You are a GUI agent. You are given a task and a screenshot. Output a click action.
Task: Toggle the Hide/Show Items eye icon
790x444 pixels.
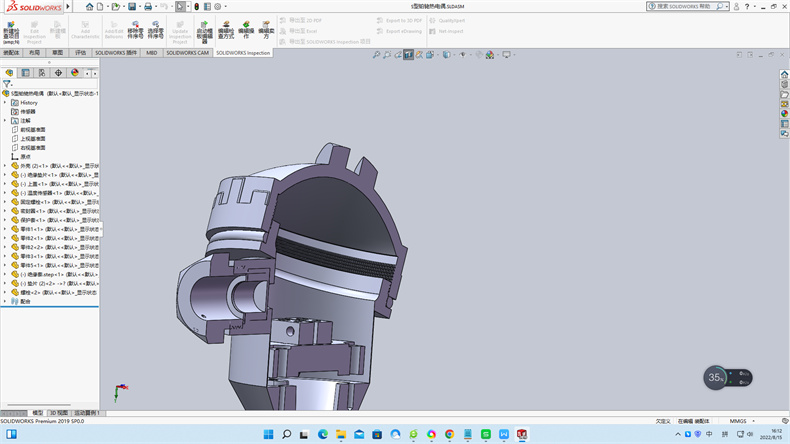[x=464, y=55]
